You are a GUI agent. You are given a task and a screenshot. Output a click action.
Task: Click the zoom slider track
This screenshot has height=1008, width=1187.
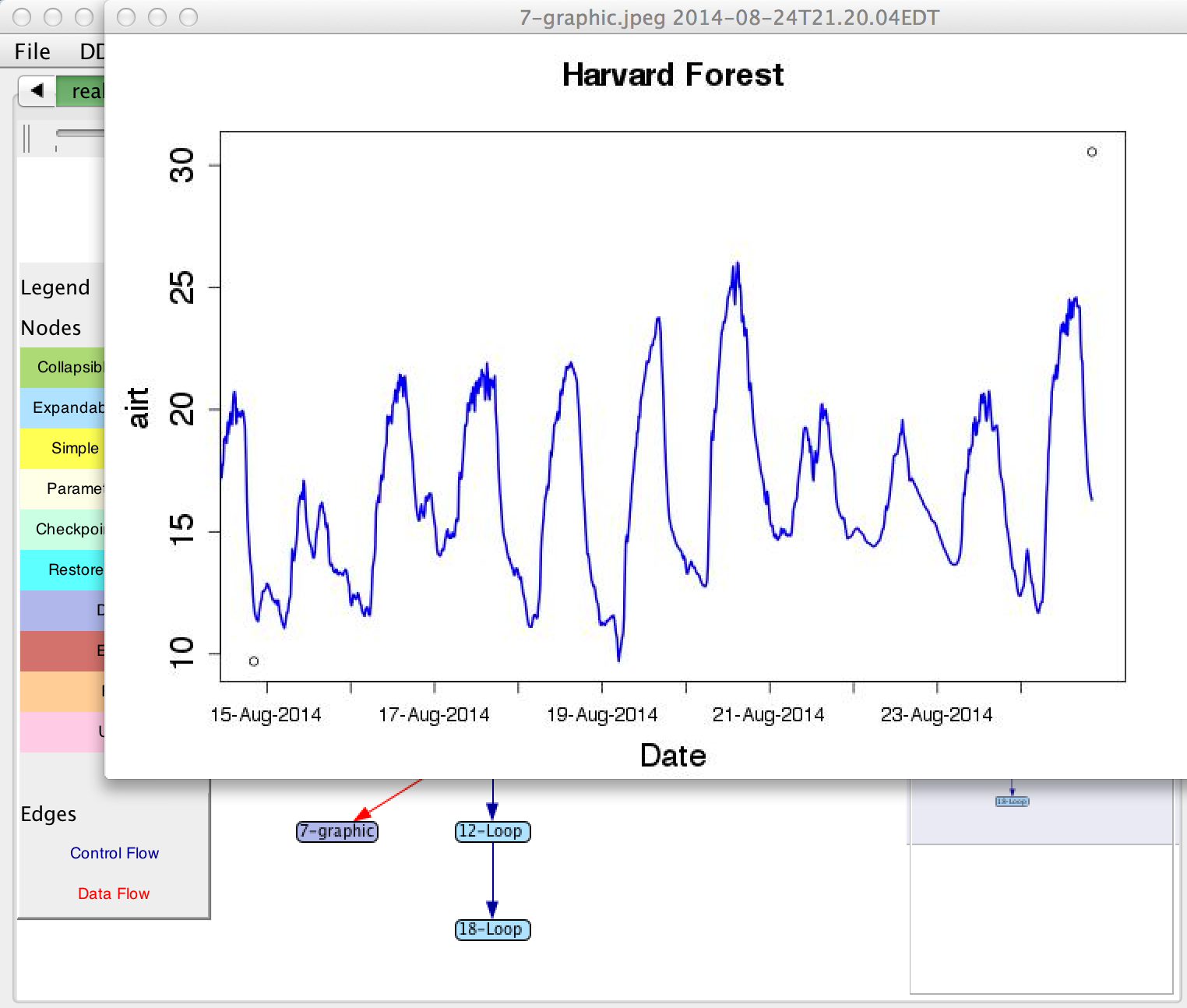[x=80, y=133]
